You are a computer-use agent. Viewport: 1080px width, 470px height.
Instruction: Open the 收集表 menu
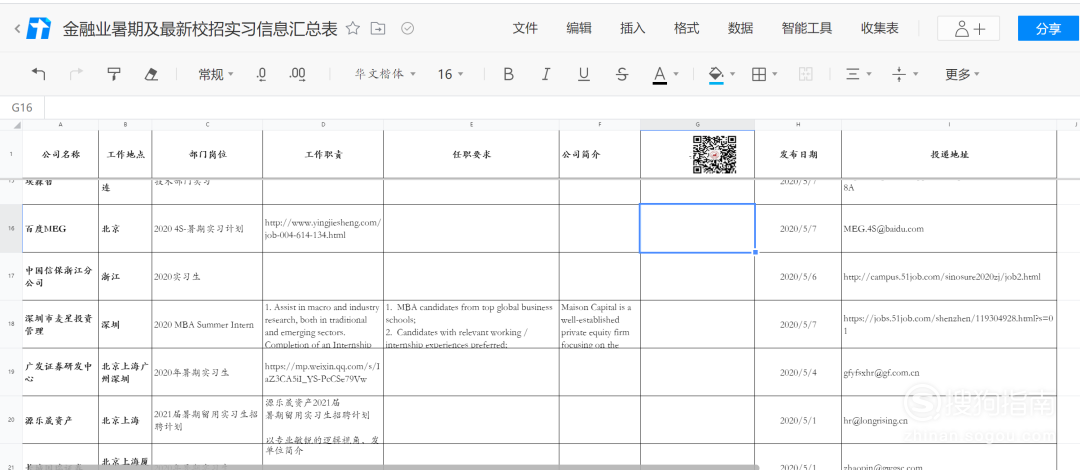[x=880, y=28]
